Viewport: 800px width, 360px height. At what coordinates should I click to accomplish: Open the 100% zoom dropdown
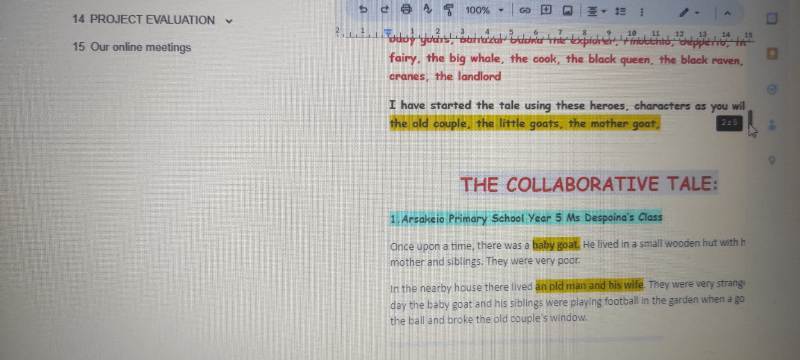coord(484,10)
